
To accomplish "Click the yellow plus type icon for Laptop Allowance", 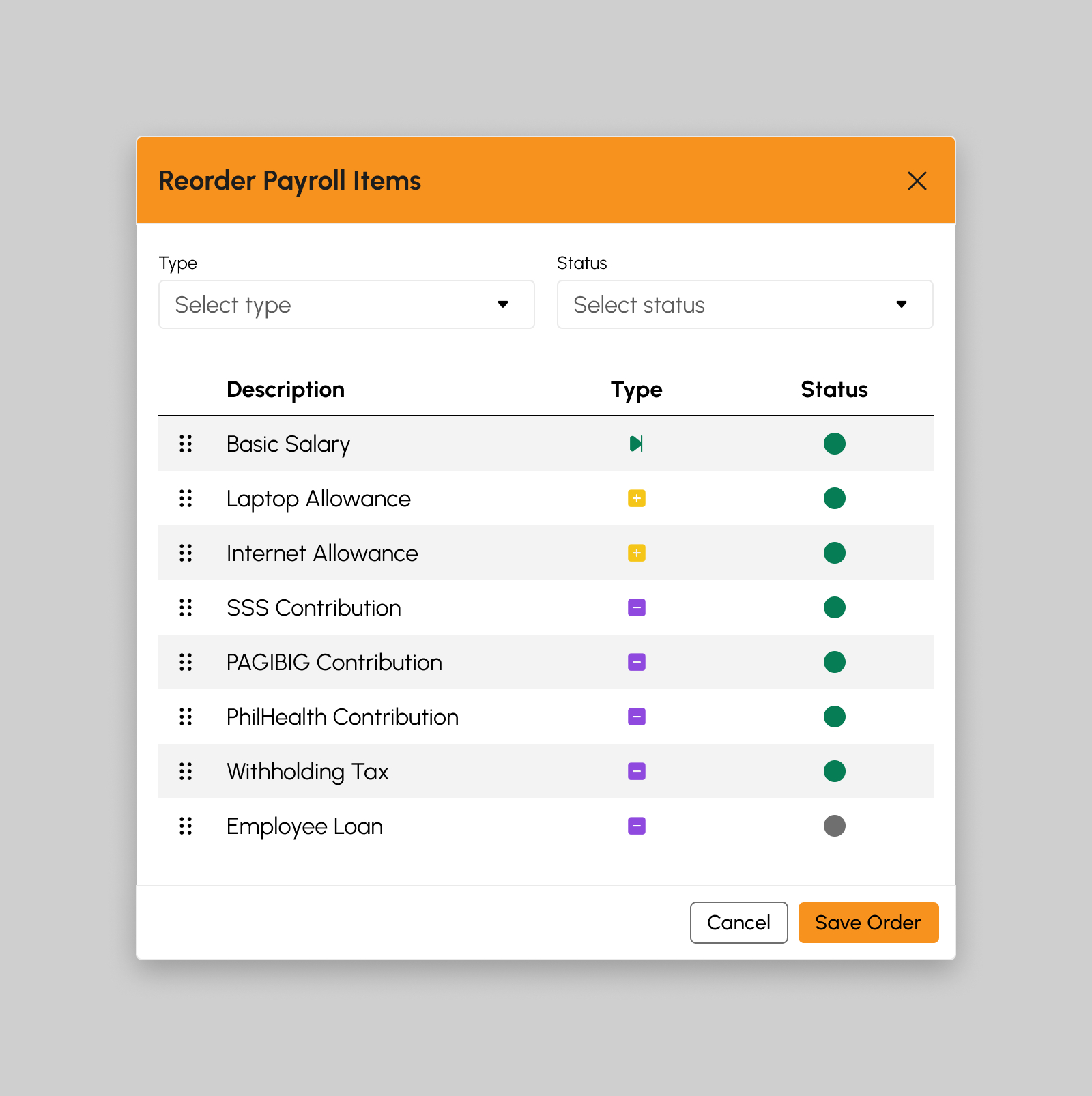I will (637, 498).
